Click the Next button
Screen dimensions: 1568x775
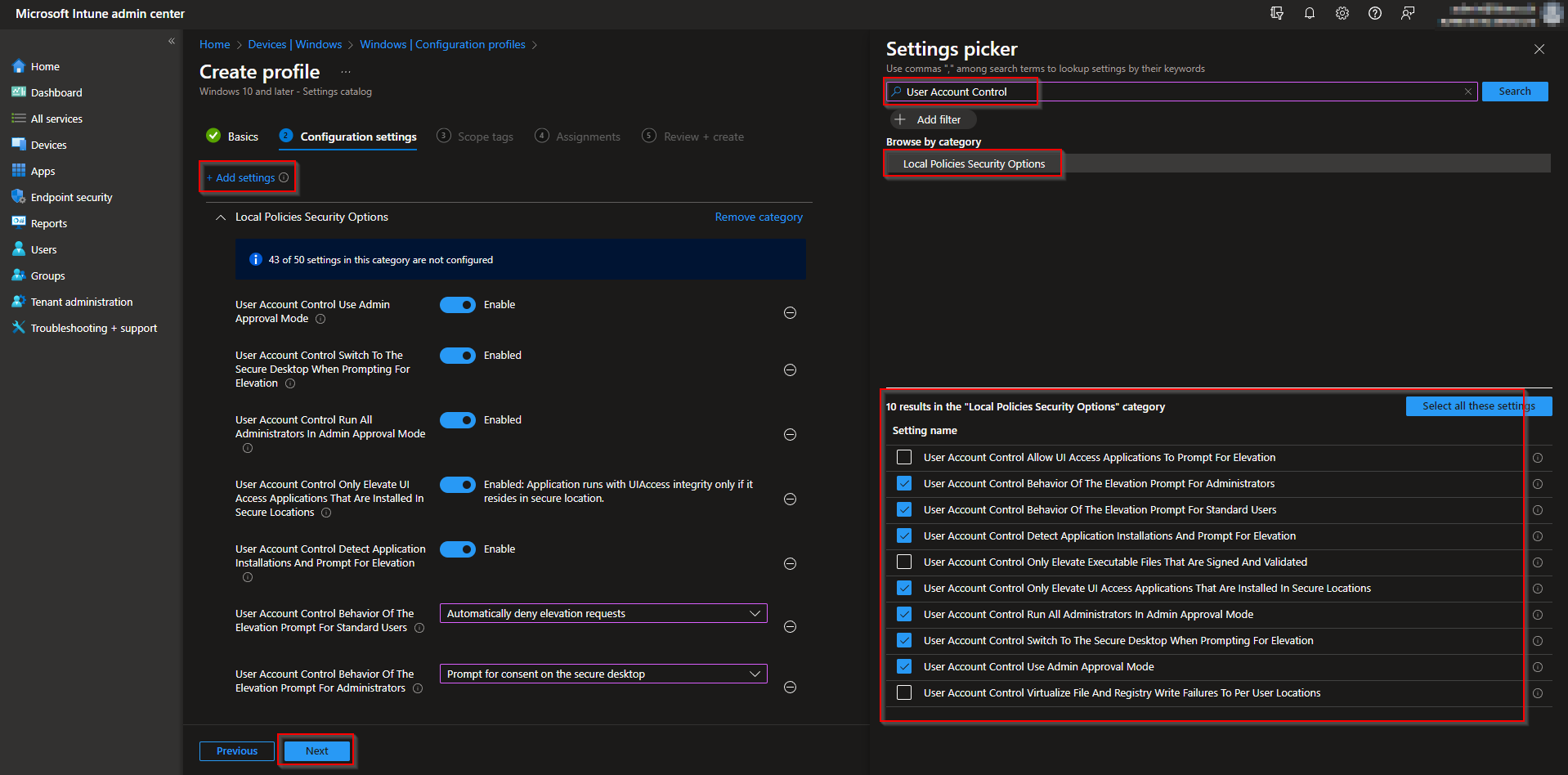316,750
